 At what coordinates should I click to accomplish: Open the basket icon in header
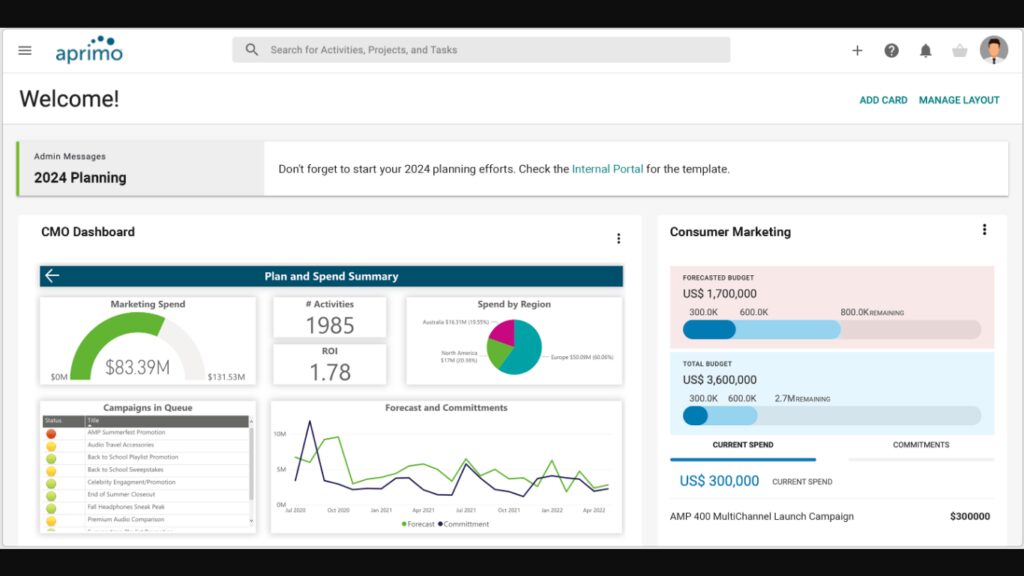coord(959,51)
